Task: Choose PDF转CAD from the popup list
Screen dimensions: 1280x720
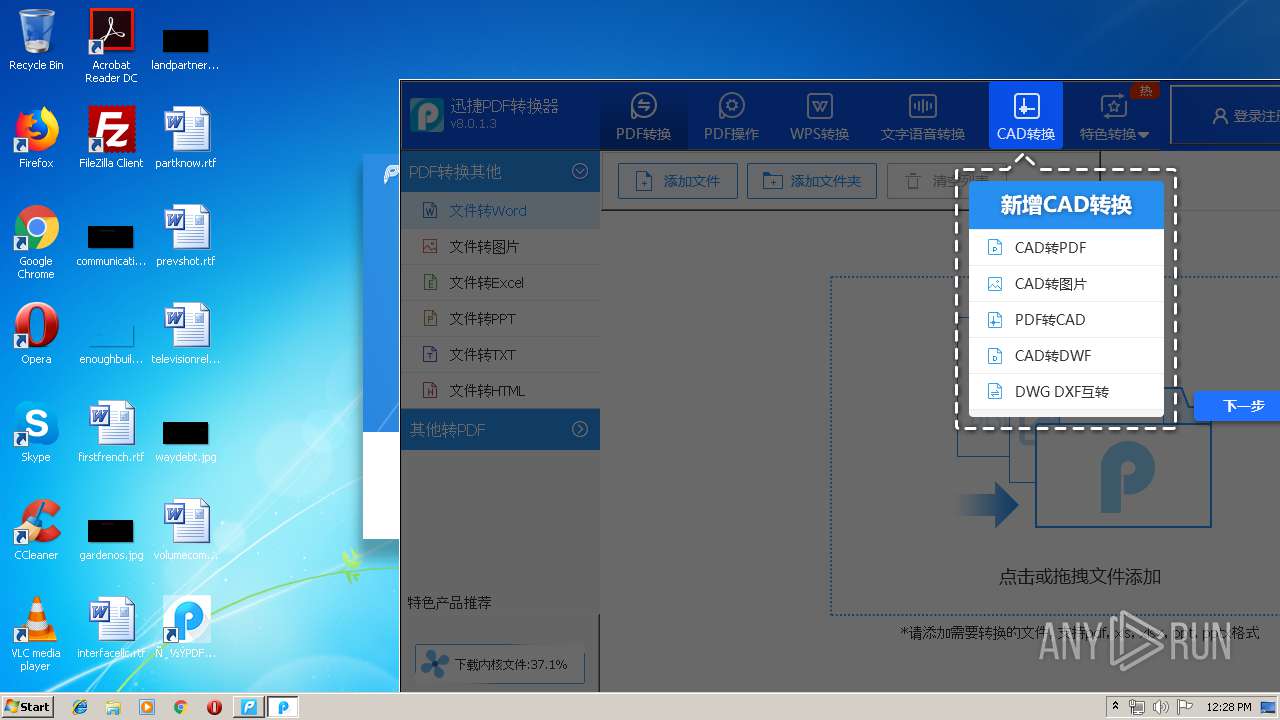Action: pos(1066,319)
